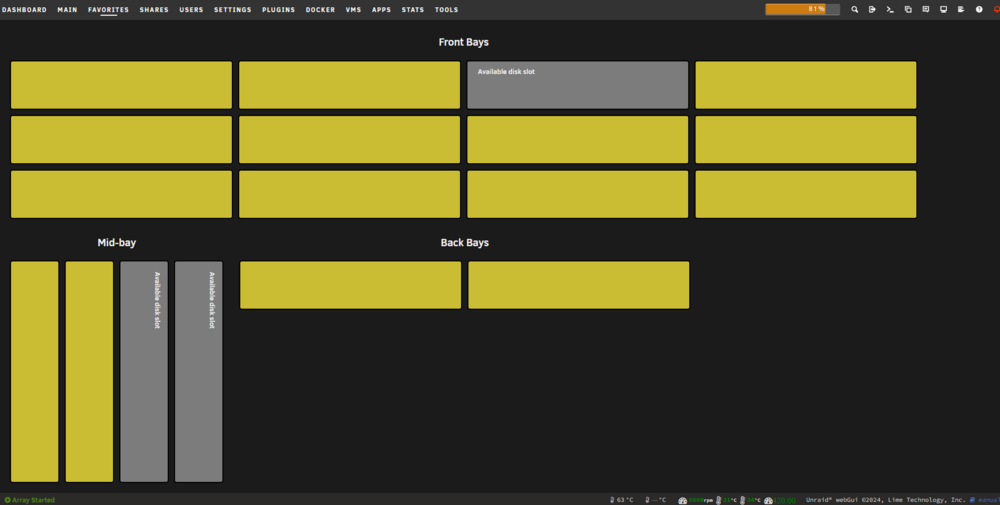Open the file manager icon
This screenshot has height=505, width=1000.
908,10
